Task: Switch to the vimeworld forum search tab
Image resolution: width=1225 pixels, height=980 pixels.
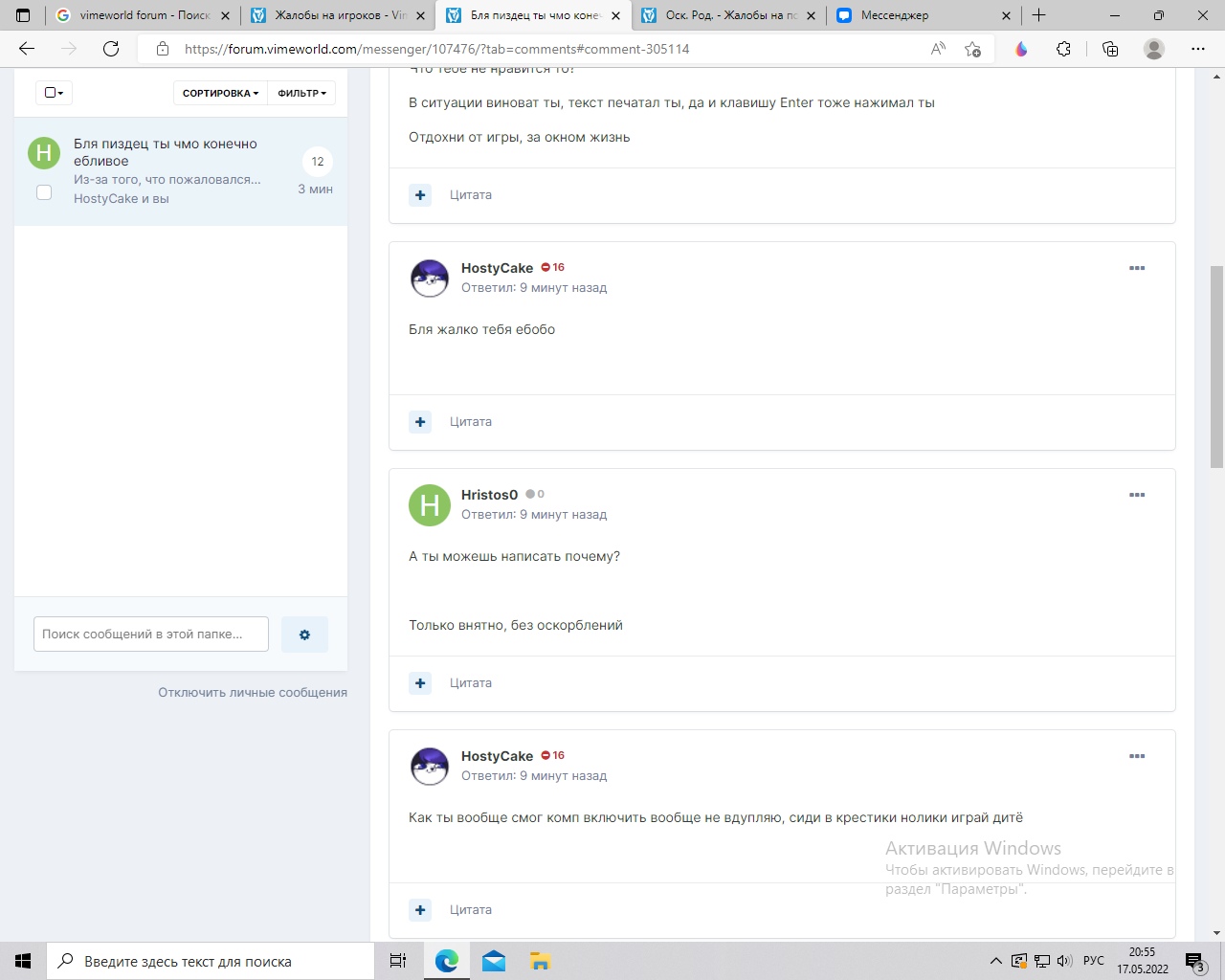Action: tap(144, 15)
